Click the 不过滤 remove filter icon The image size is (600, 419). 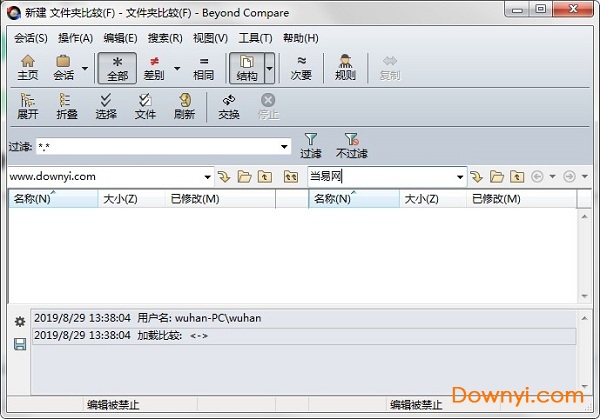351,146
